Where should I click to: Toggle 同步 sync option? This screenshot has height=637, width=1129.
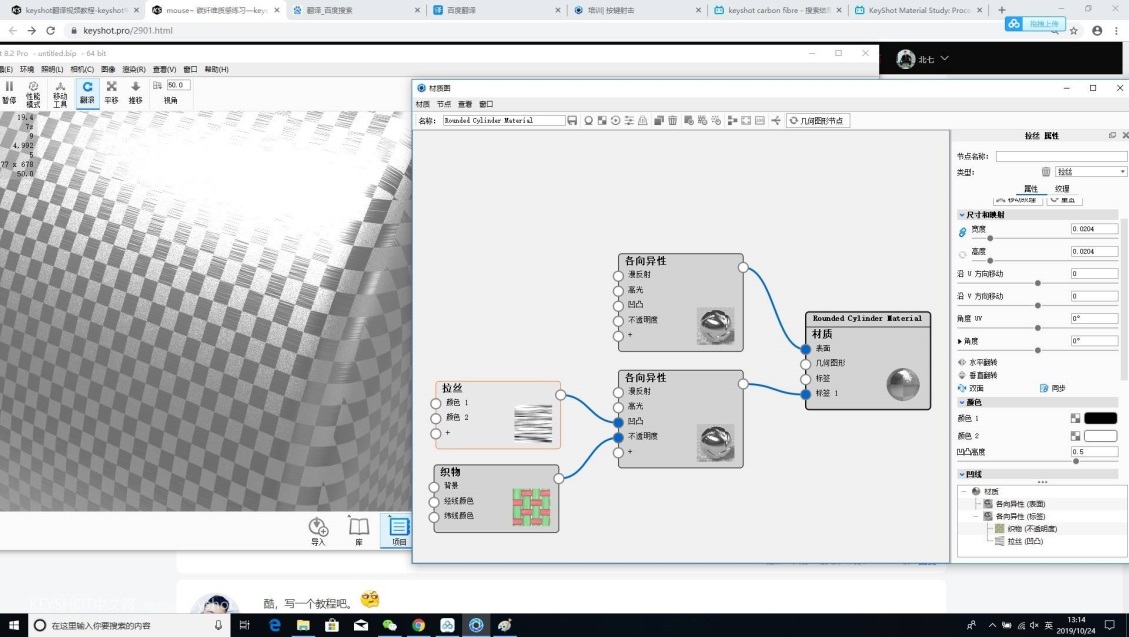pyautogui.click(x=1053, y=388)
